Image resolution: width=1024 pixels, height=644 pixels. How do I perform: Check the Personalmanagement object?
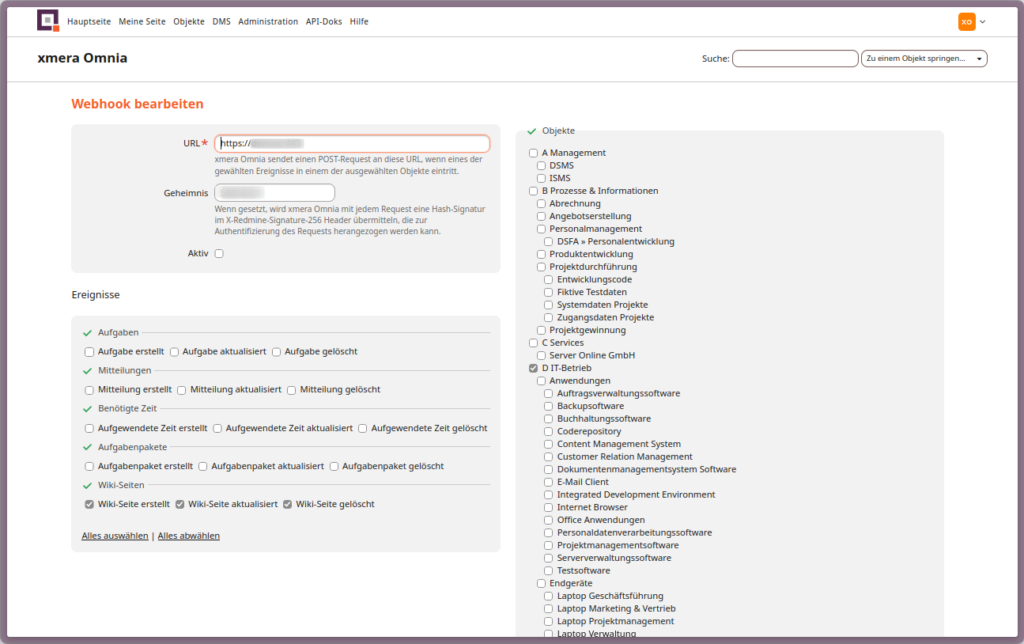pyautogui.click(x=541, y=229)
